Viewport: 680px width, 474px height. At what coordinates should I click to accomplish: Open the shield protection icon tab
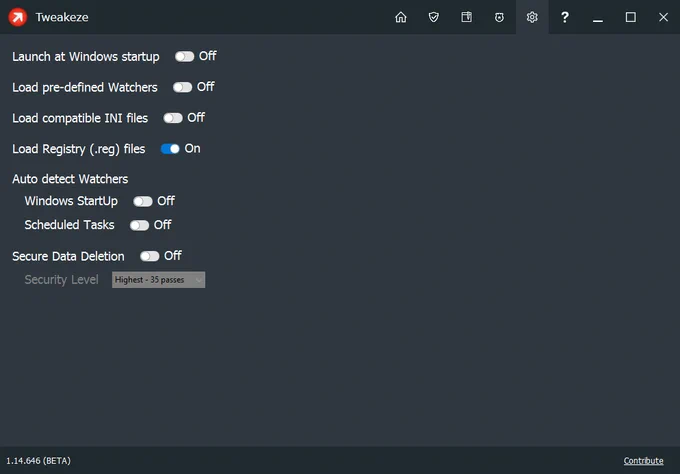(x=433, y=17)
